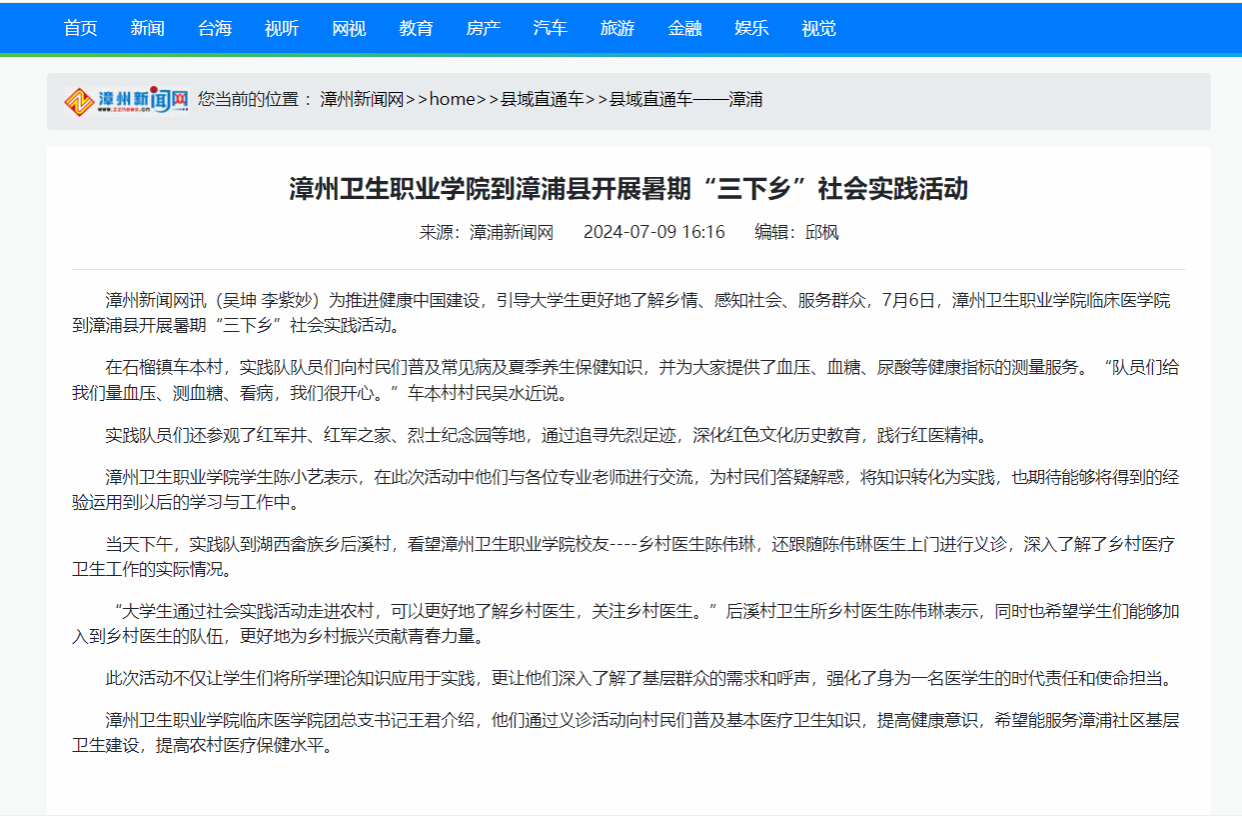
Task: Click the publish timestamp 2024-07-09 16:16
Action: coord(654,232)
